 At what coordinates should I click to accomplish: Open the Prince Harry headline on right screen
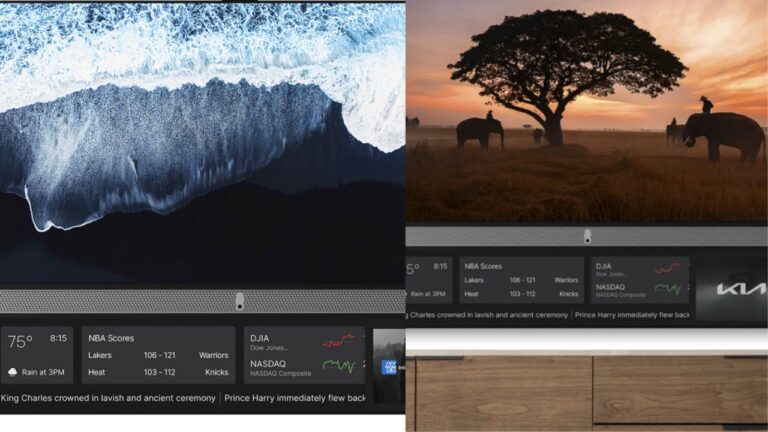[x=632, y=315]
